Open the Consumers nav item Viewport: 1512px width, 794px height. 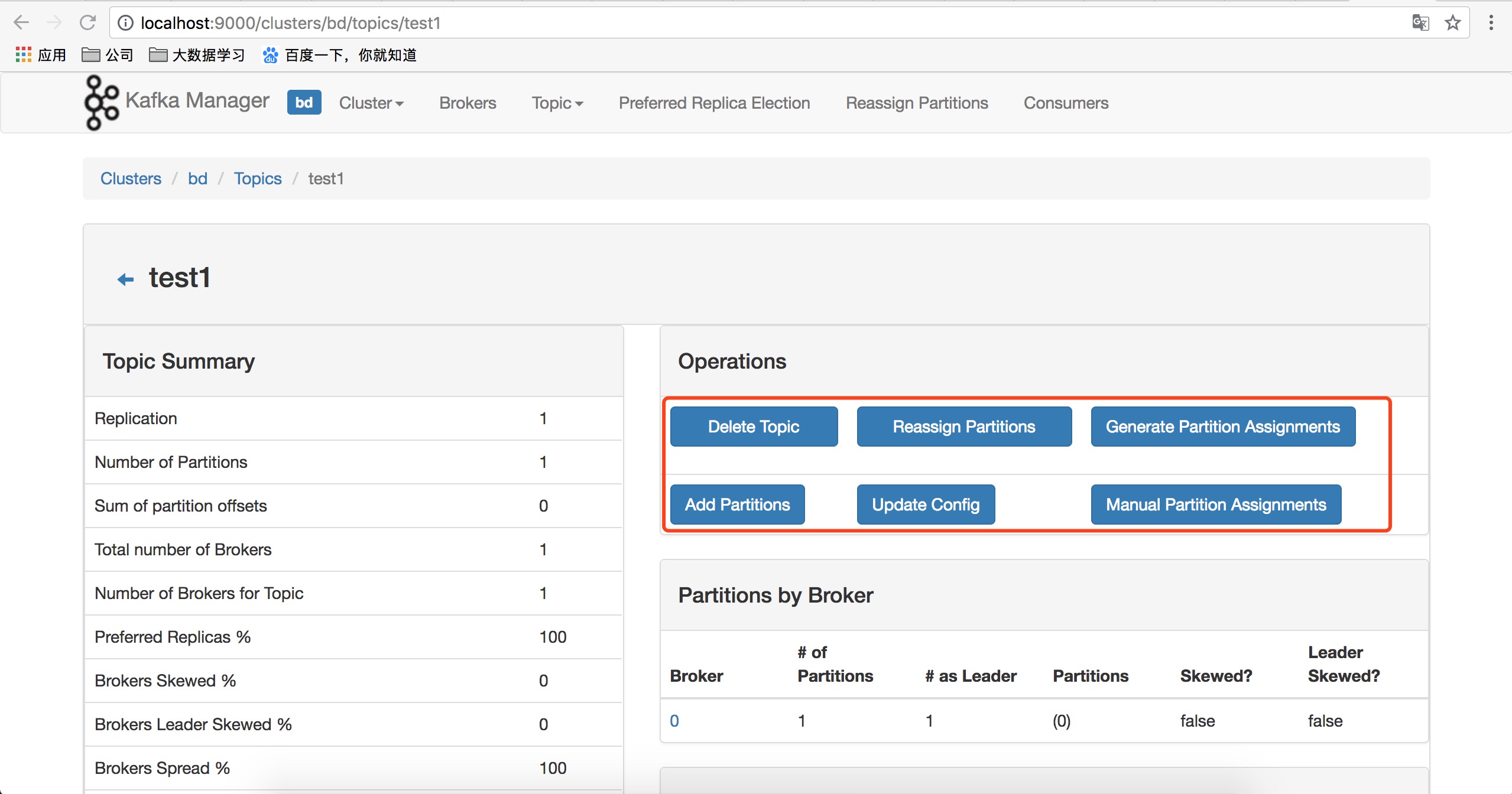pyautogui.click(x=1066, y=103)
